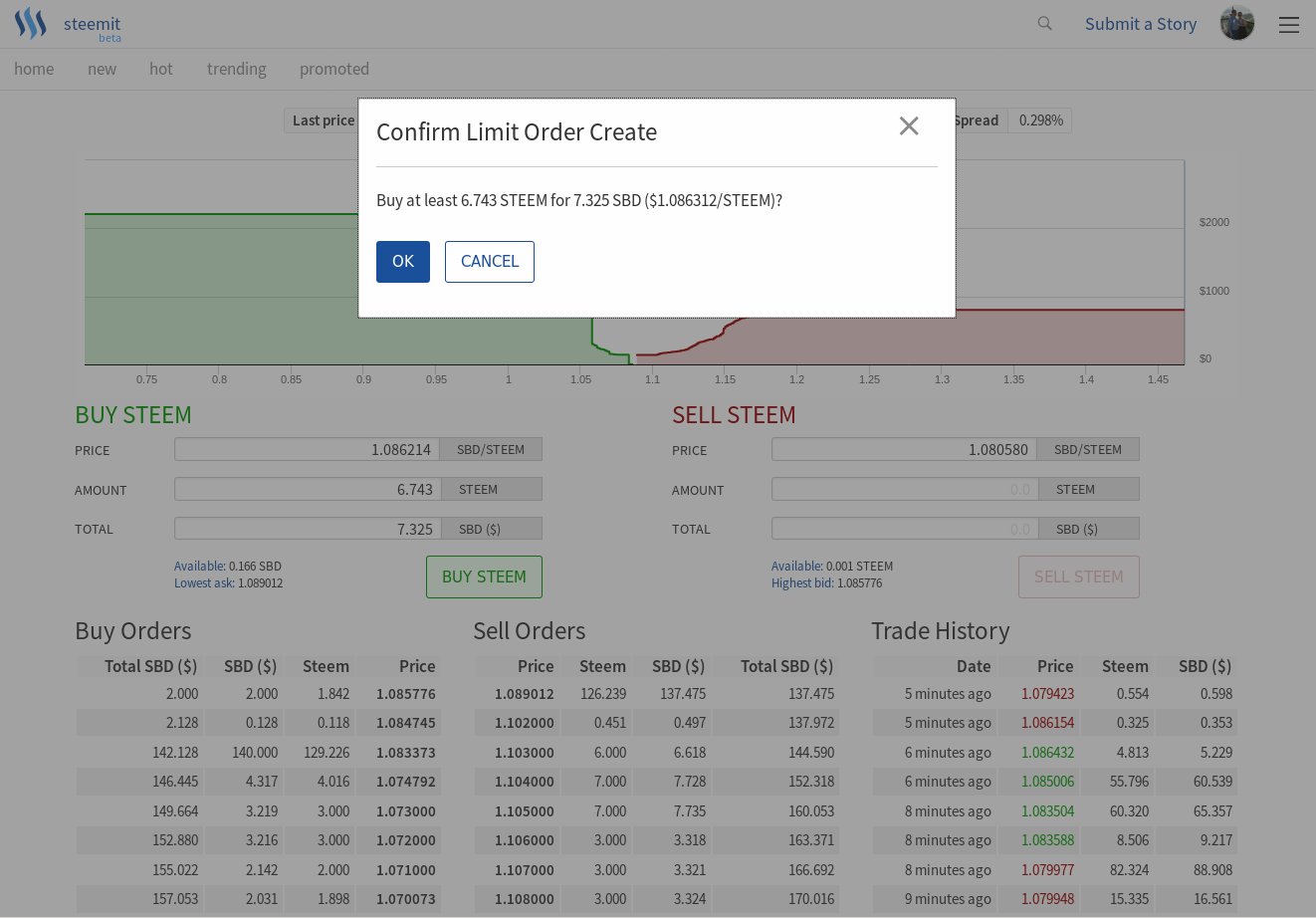Click trade history price 1.083588
Screen dimensions: 1316x918
click(1047, 840)
